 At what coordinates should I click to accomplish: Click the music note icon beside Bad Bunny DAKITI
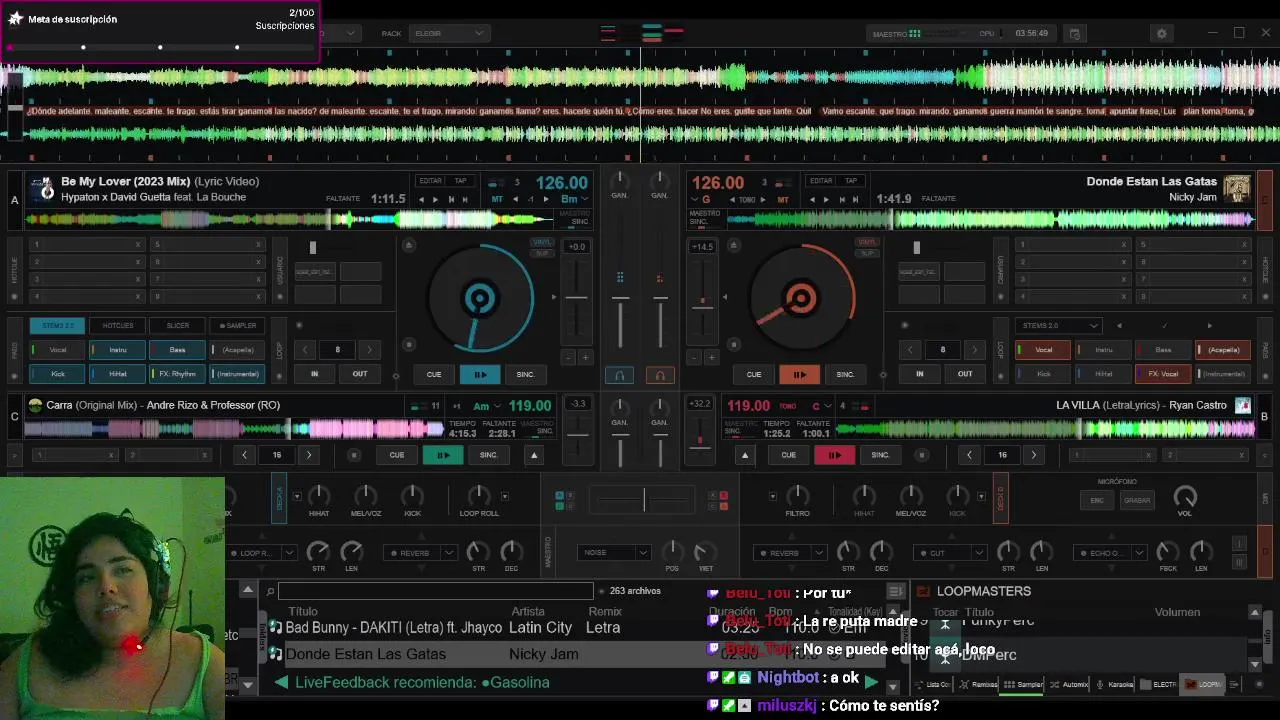[275, 628]
